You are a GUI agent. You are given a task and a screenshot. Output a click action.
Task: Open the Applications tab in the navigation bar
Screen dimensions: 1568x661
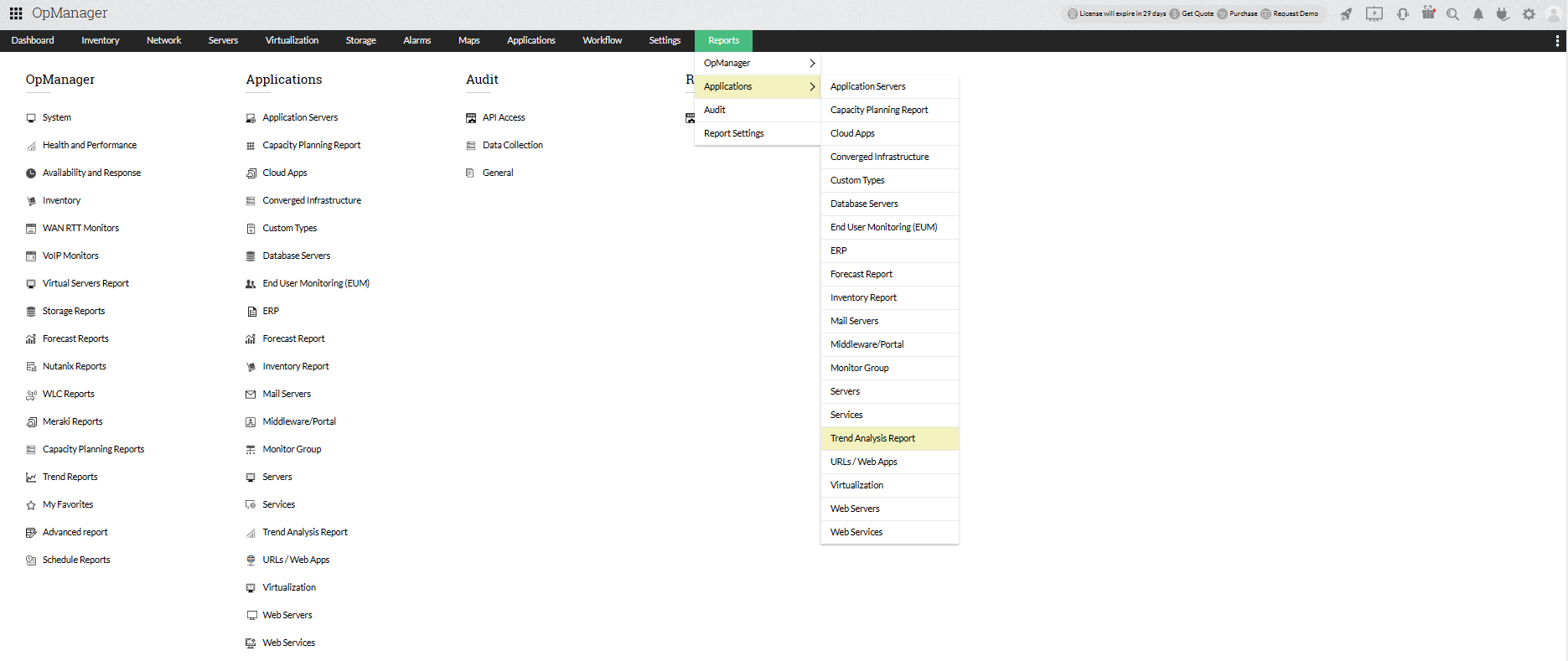pos(531,40)
